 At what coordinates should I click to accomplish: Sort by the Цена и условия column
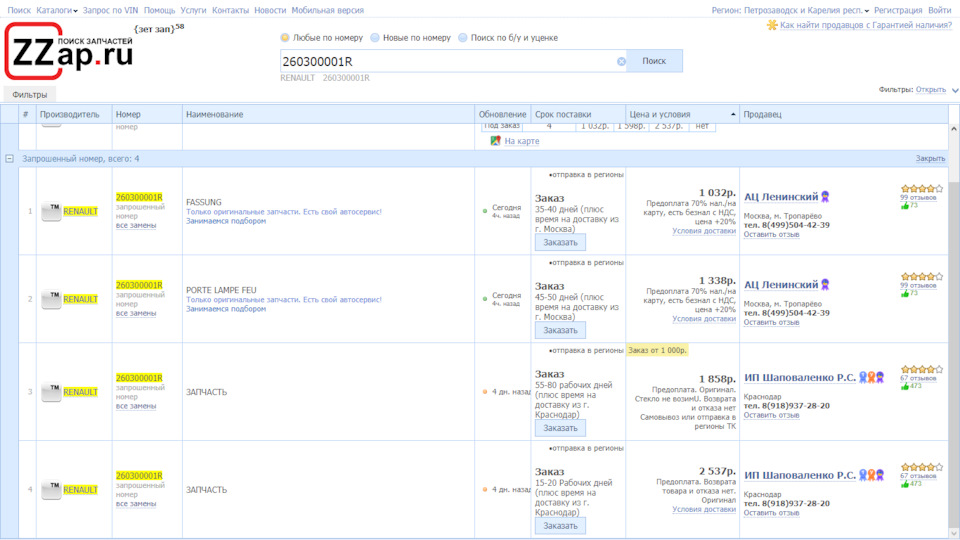682,114
